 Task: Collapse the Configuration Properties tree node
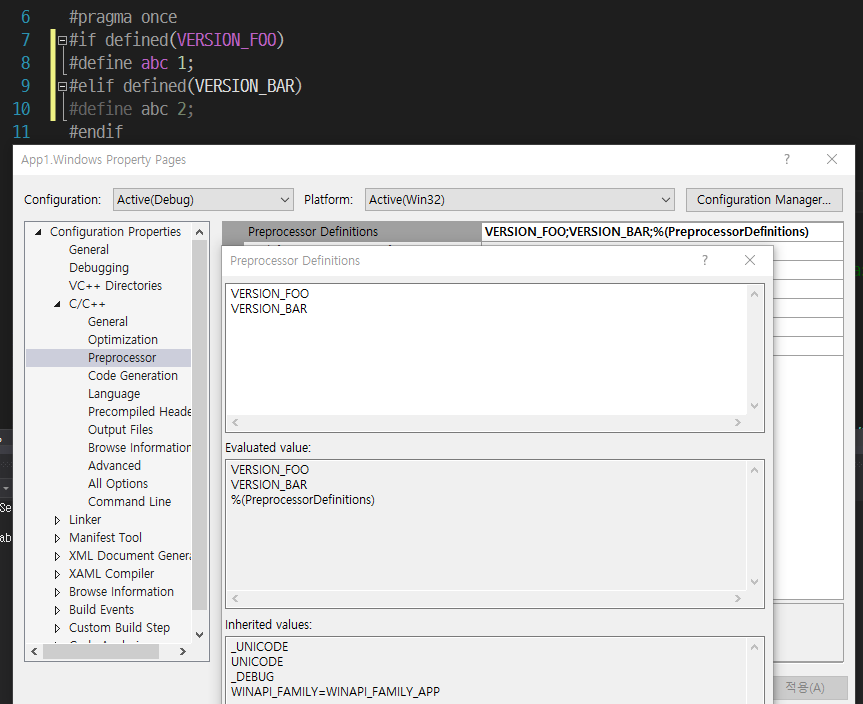[x=38, y=232]
